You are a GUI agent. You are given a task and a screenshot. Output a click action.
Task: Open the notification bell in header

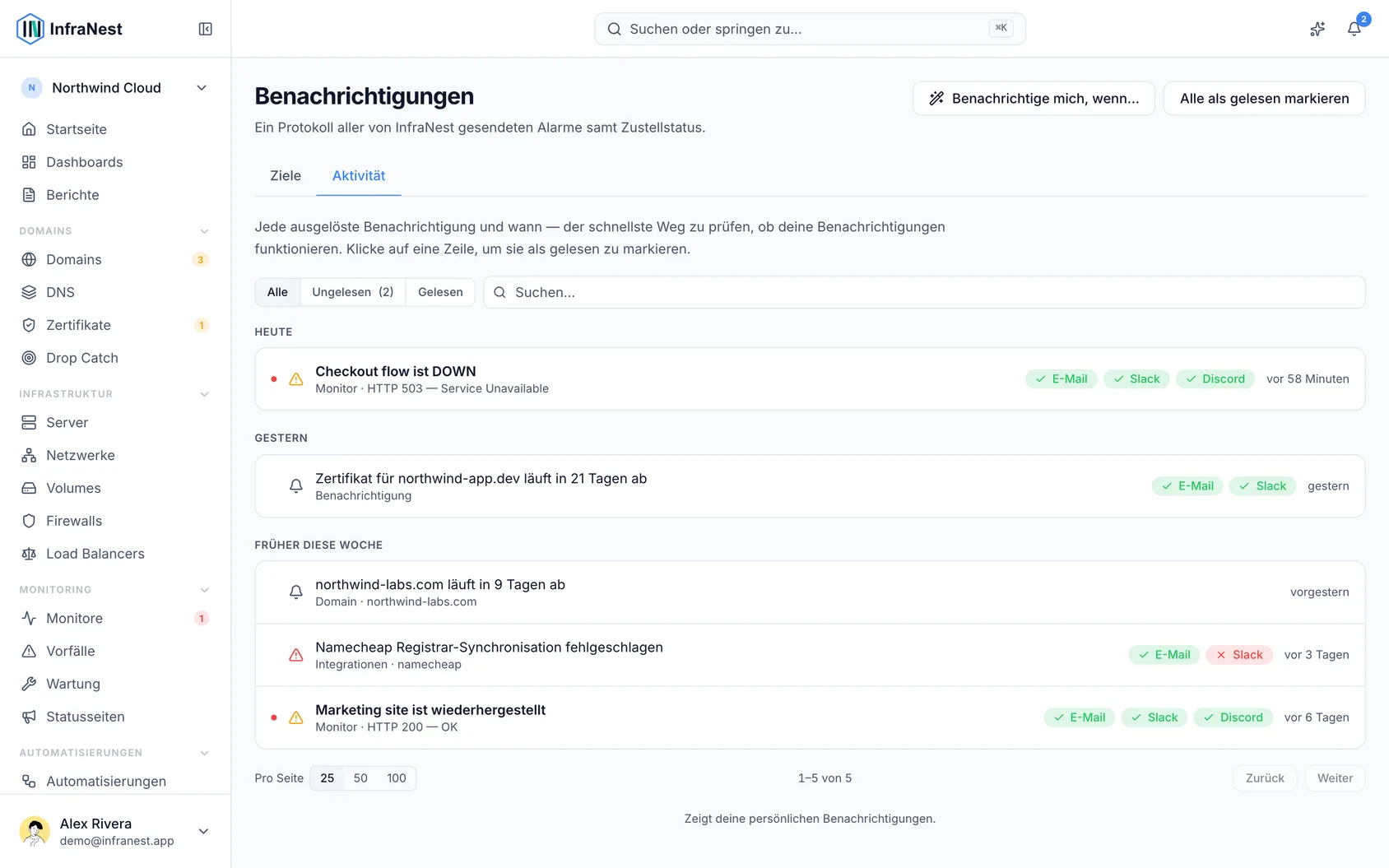point(1354,29)
